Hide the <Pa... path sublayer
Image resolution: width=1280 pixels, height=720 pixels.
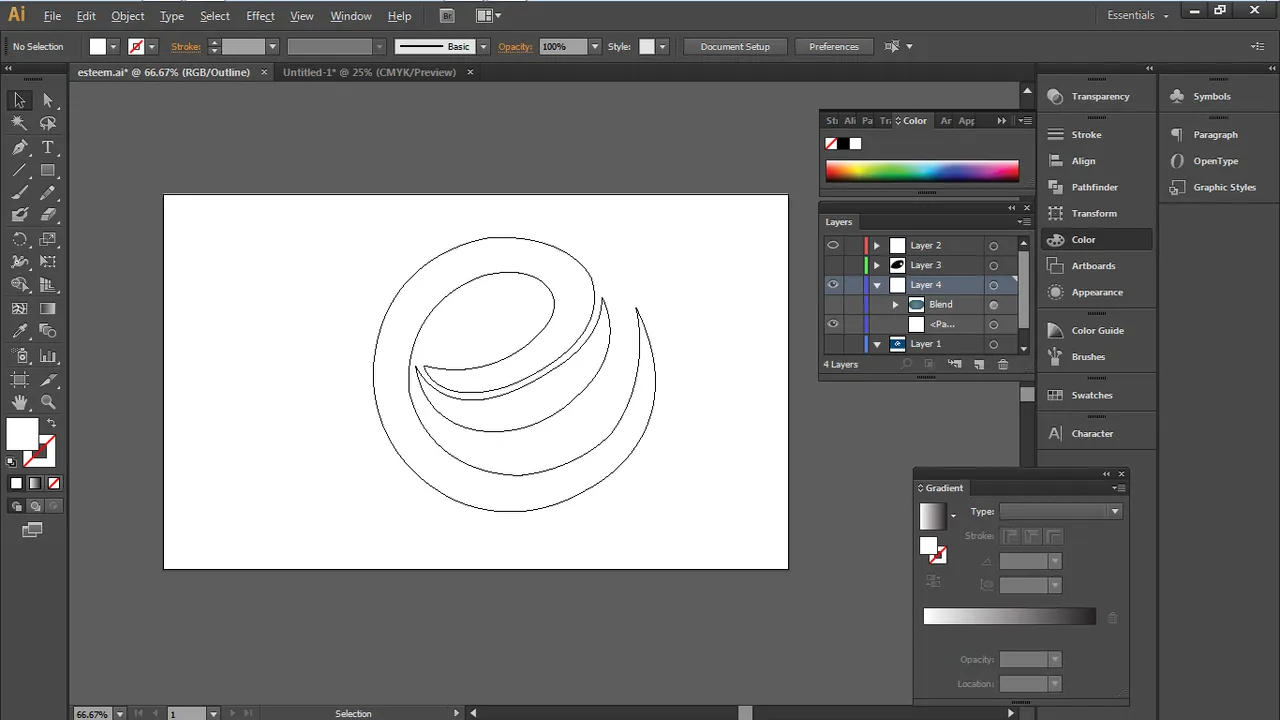tap(832, 324)
